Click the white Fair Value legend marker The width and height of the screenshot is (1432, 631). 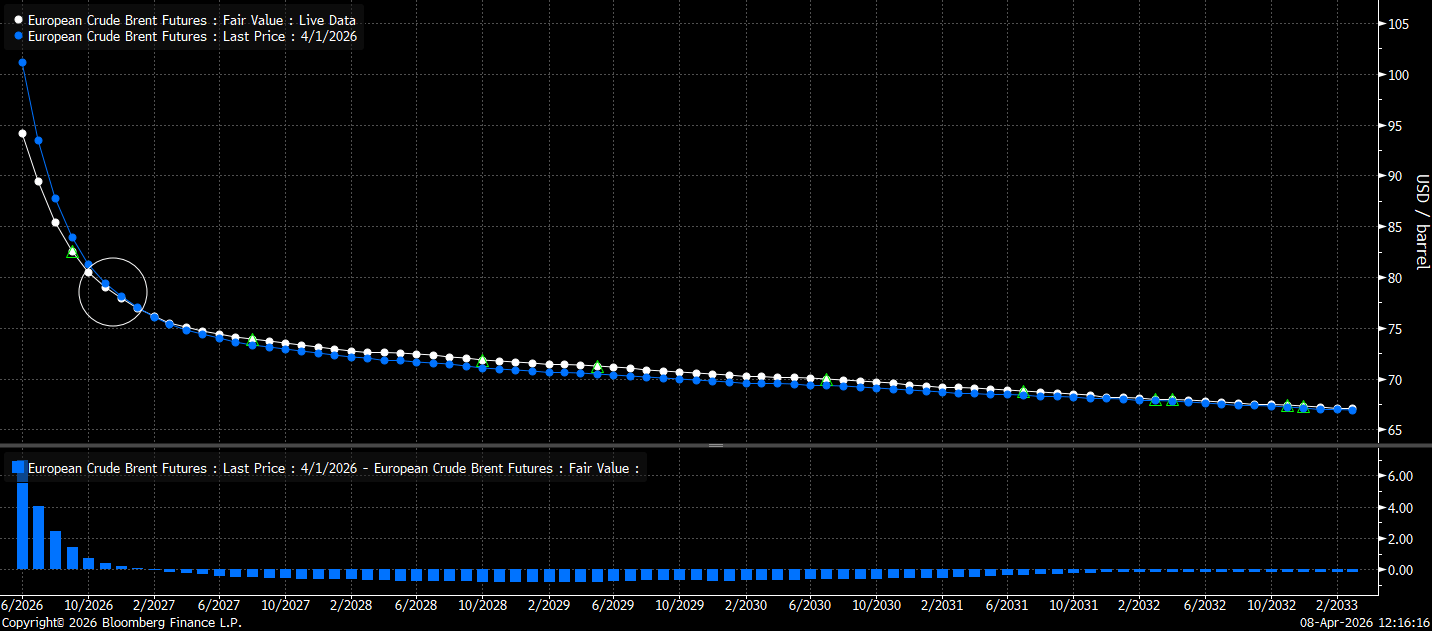click(x=18, y=20)
